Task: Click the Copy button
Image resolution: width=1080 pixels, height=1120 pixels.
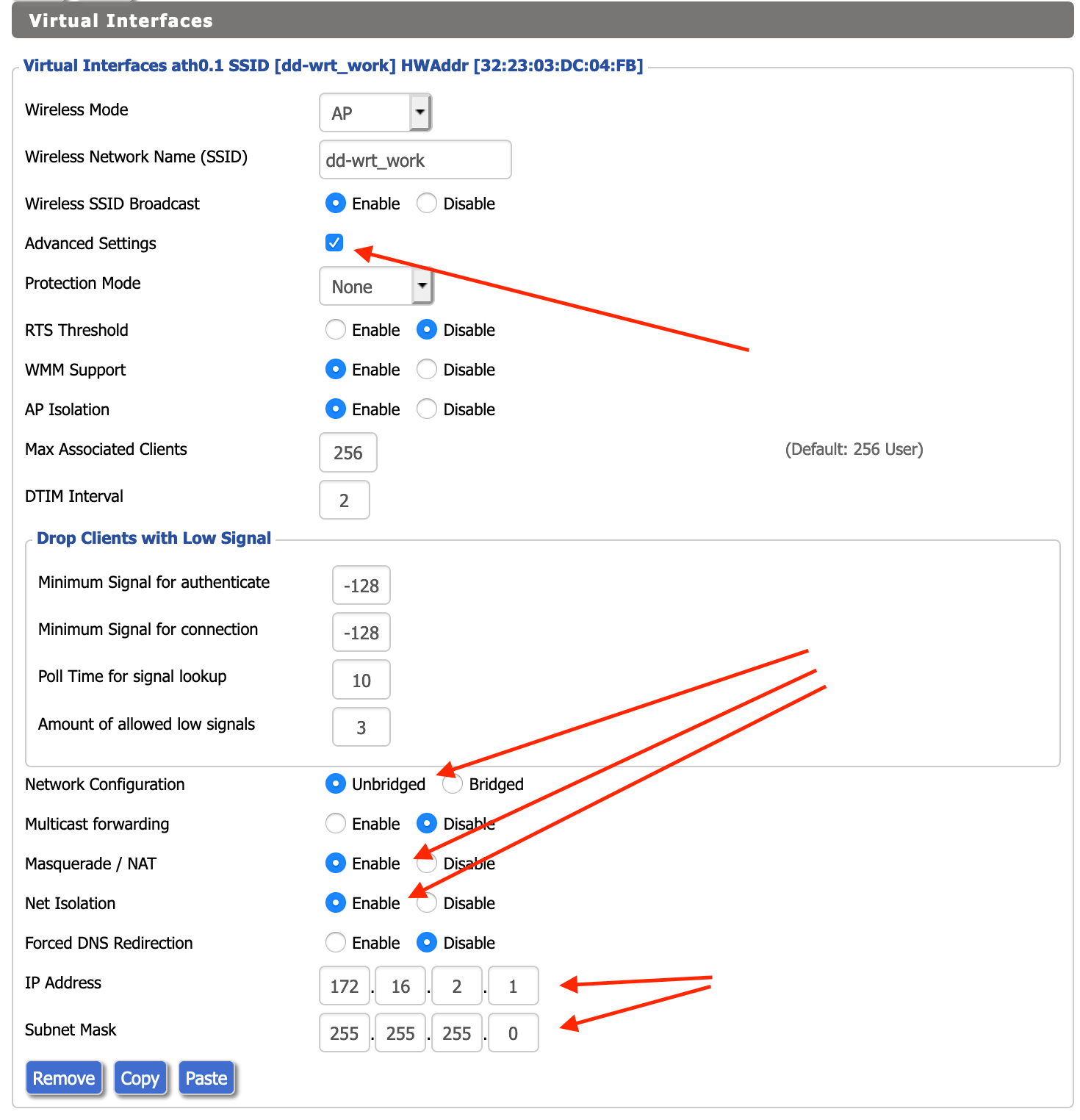Action: [140, 1077]
